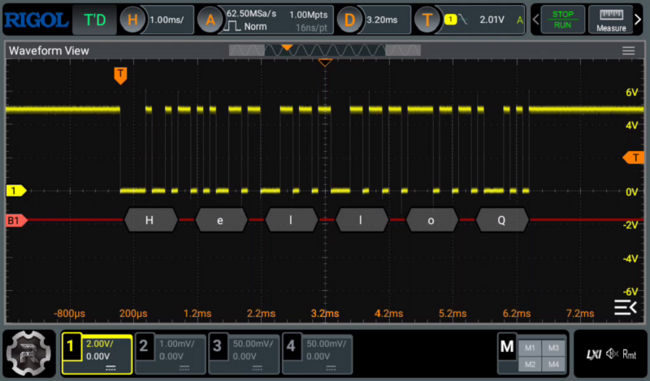Select the trigger position T marker on the waveform
This screenshot has height=381, width=650.
pyautogui.click(x=120, y=76)
